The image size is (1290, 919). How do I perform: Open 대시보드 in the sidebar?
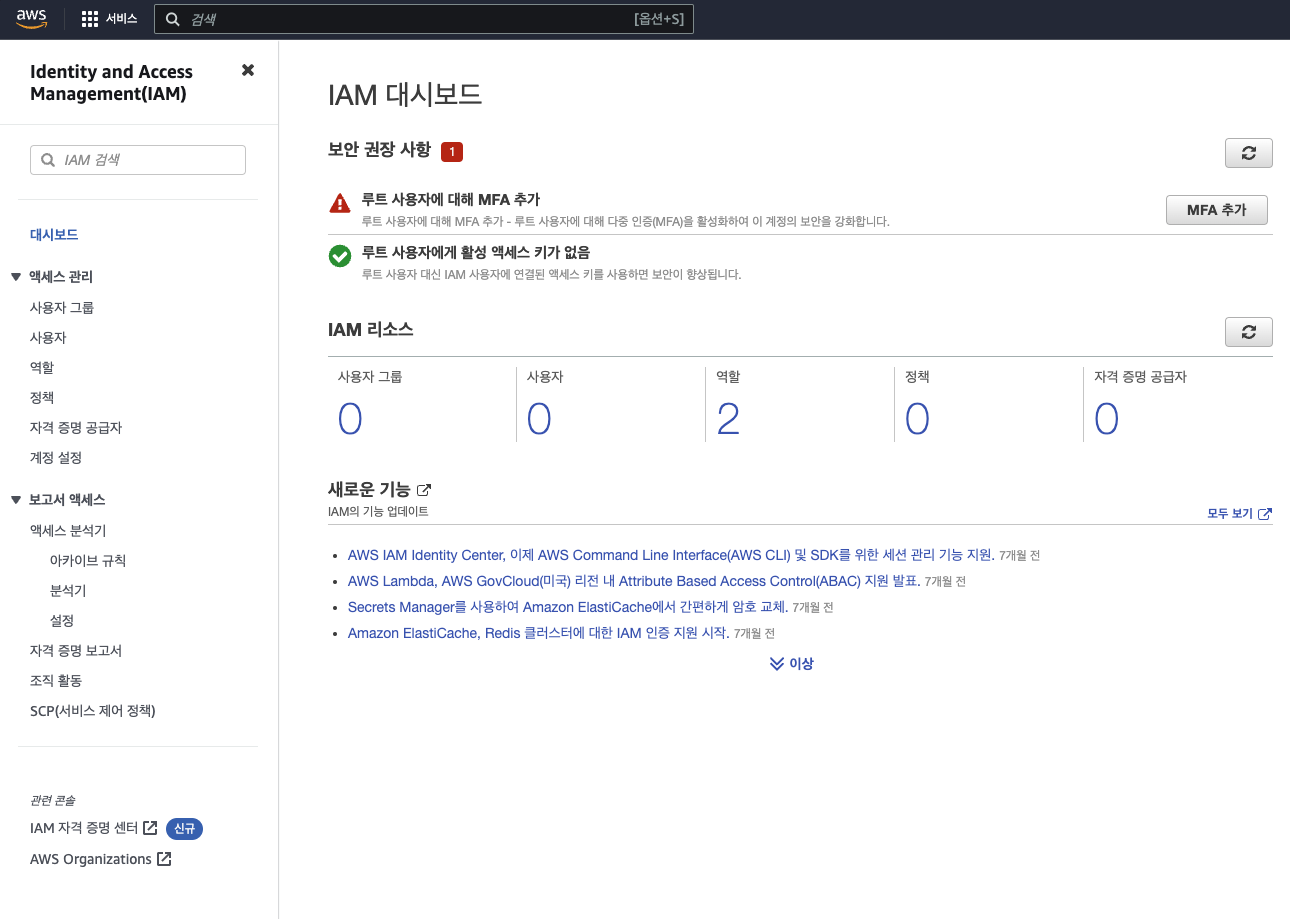54,235
